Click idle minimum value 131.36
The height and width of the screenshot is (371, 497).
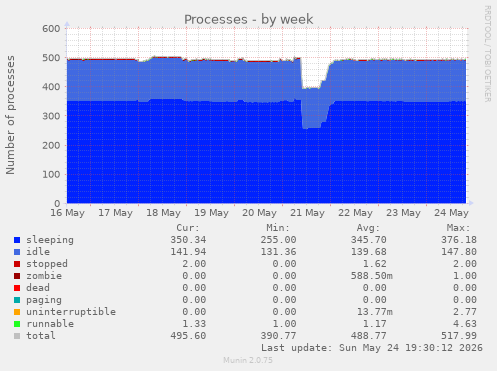coord(278,252)
